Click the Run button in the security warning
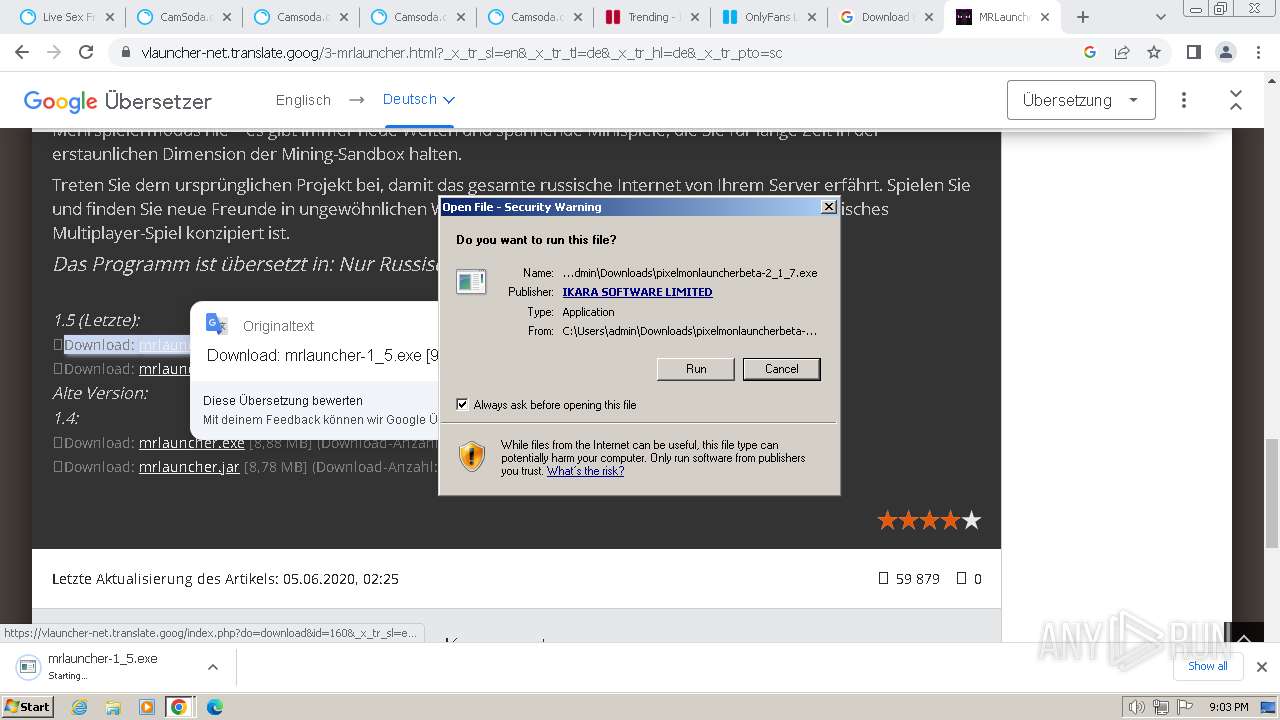 point(696,369)
